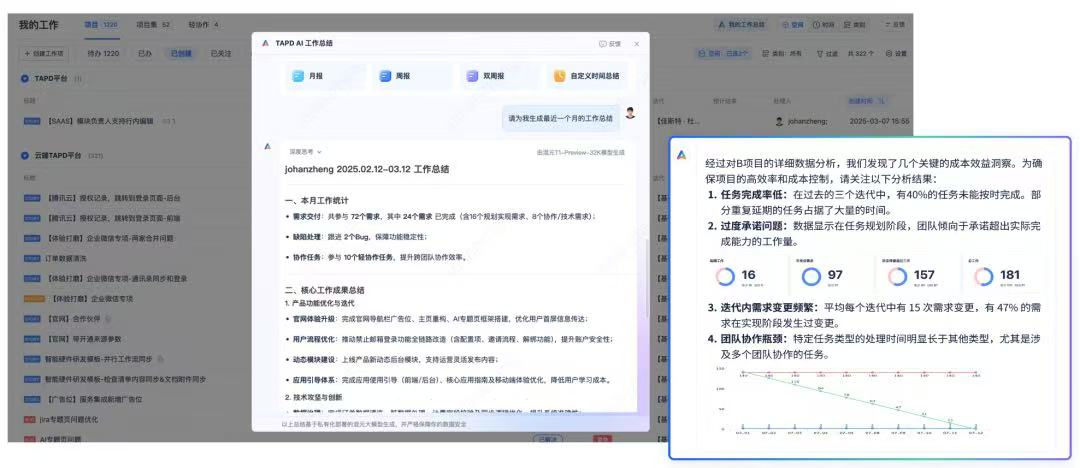Select the 已办 filter tab
The width and height of the screenshot is (1080, 468).
click(x=145, y=53)
